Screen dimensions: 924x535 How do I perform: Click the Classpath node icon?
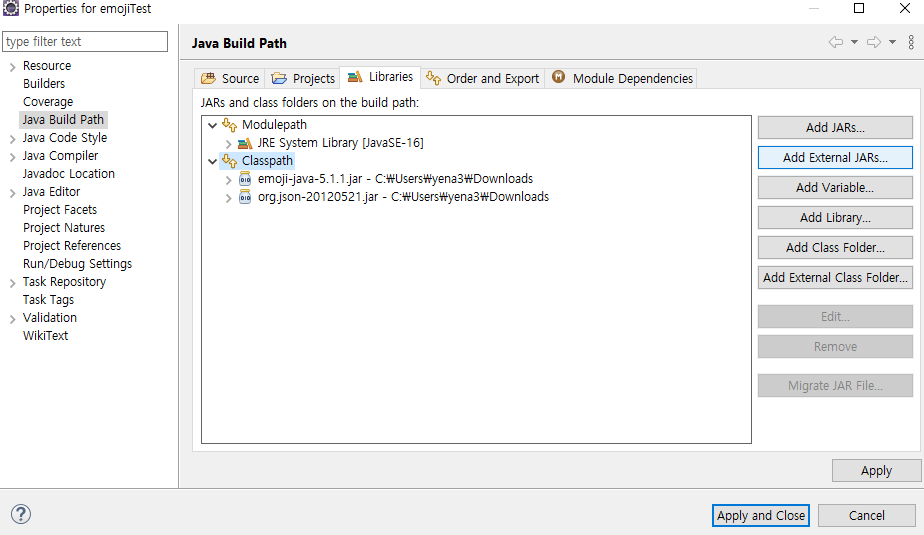coord(229,161)
